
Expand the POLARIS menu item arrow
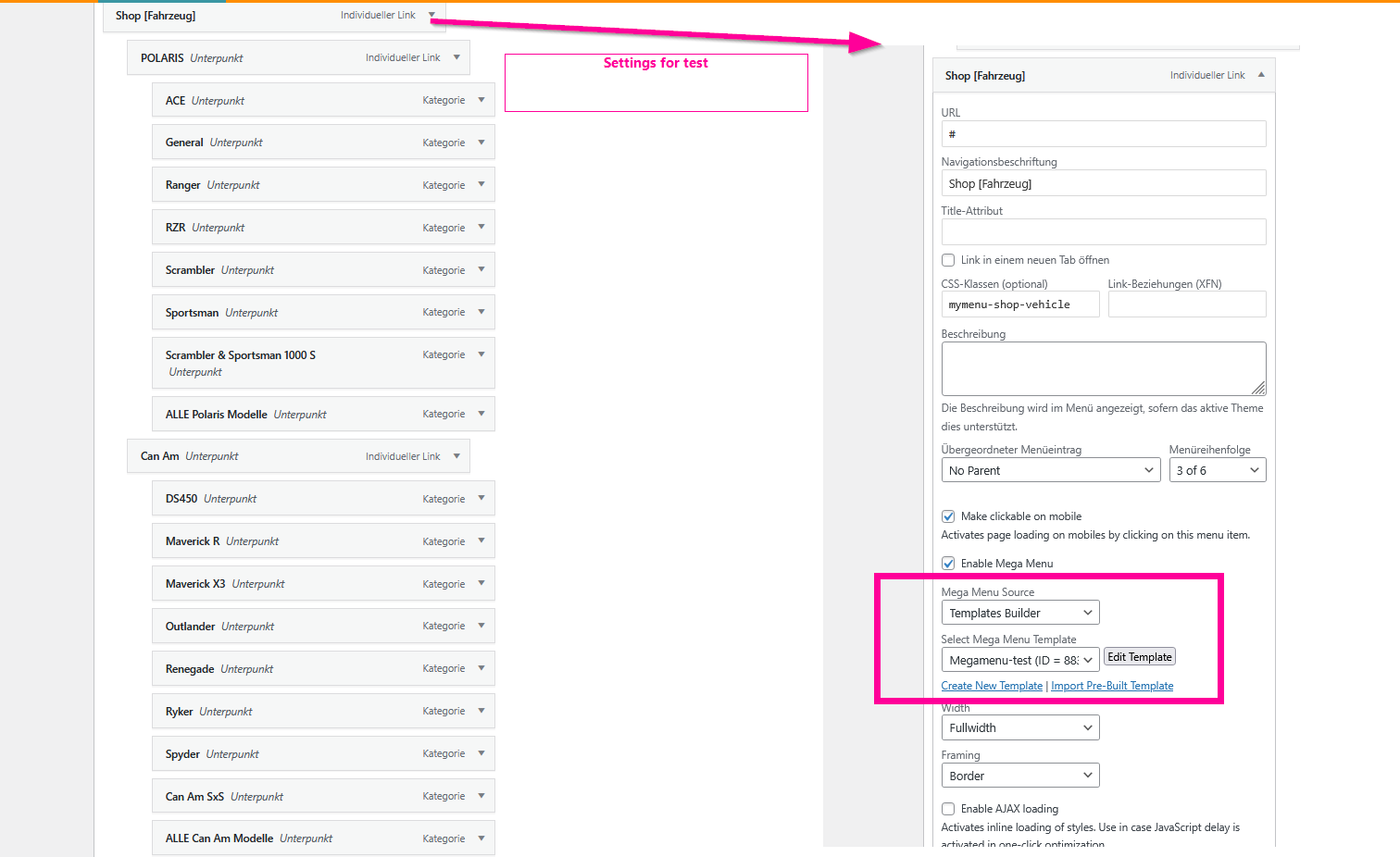(x=456, y=57)
